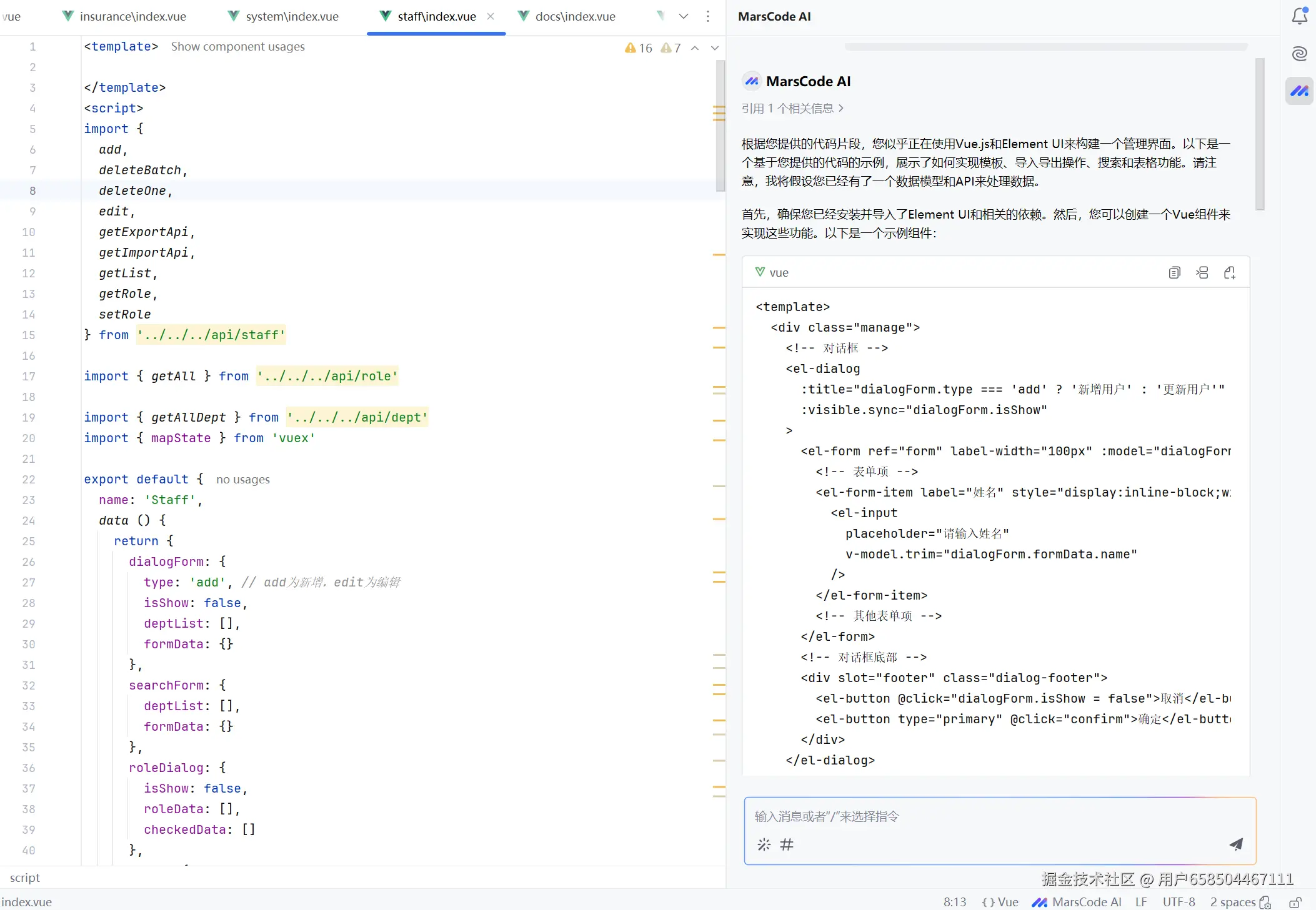Toggle read-only lock in status bar

[1295, 902]
